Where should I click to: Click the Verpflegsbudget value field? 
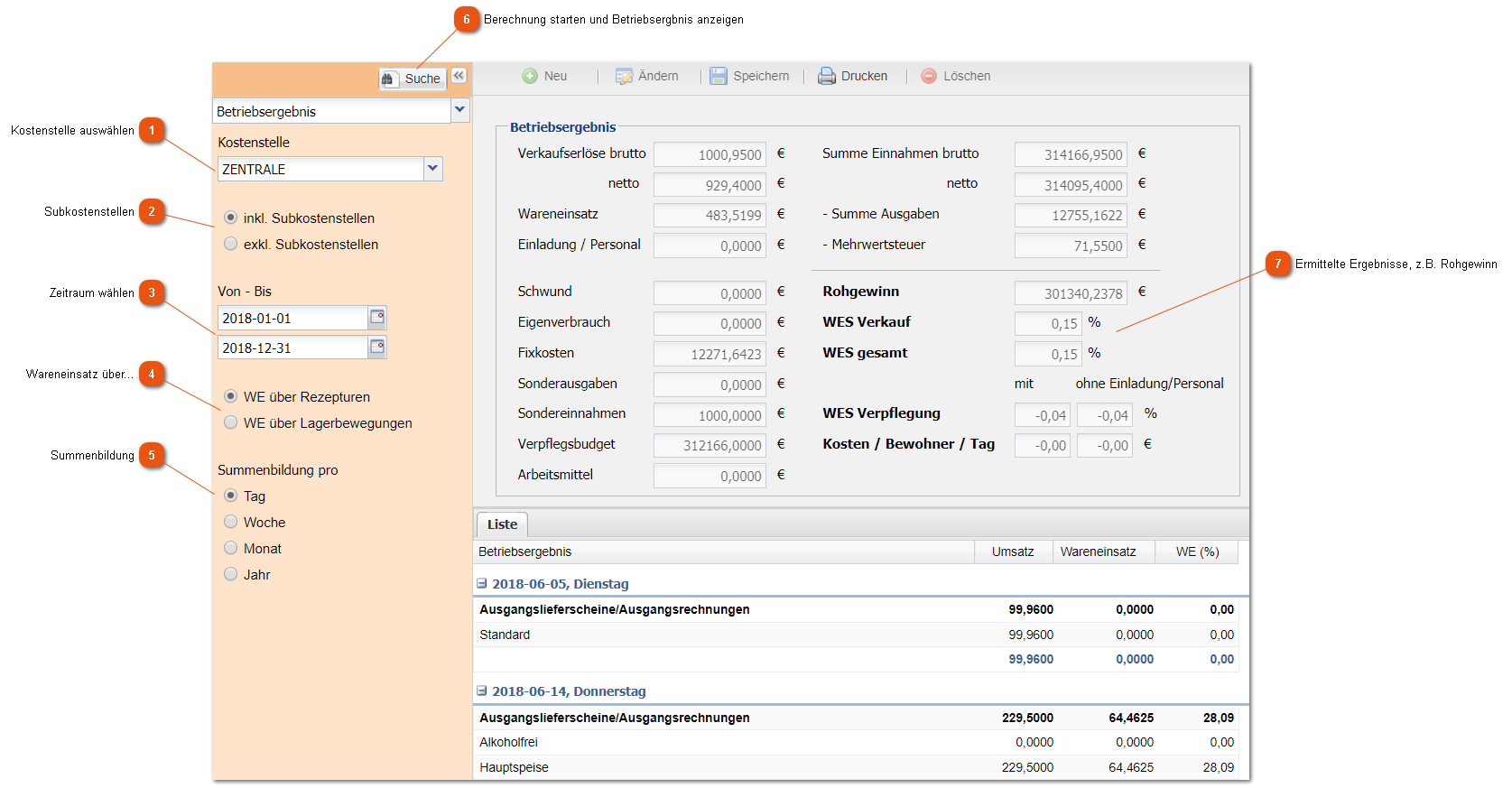point(710,445)
